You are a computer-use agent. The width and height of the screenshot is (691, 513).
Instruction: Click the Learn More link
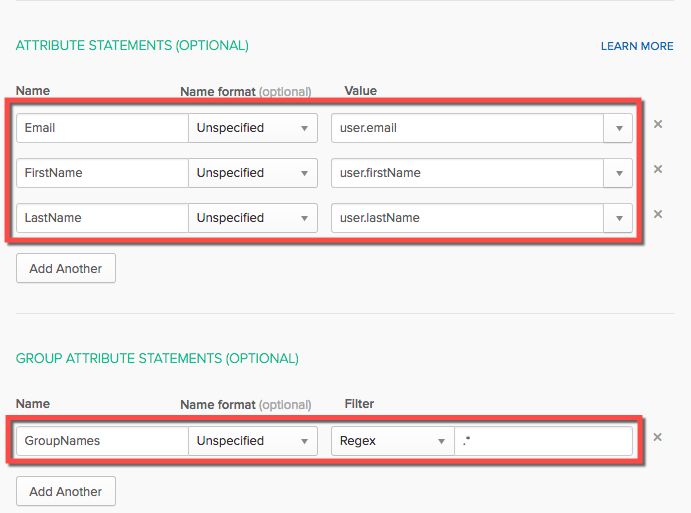[637, 46]
